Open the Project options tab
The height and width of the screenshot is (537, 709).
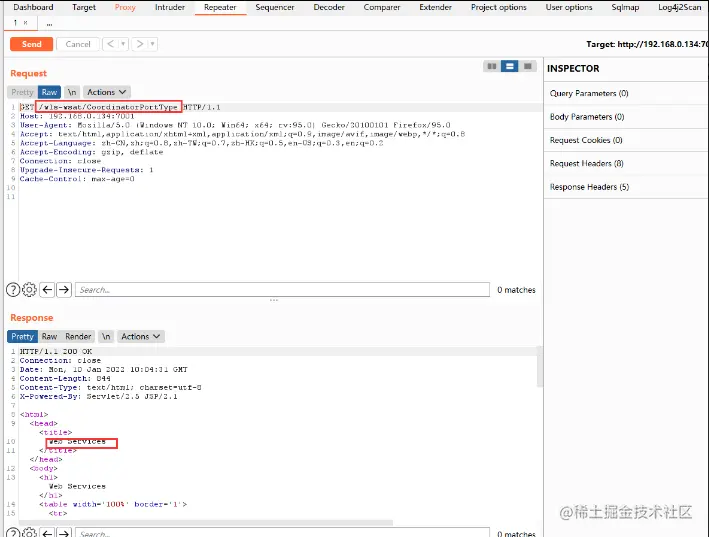pyautogui.click(x=498, y=7)
